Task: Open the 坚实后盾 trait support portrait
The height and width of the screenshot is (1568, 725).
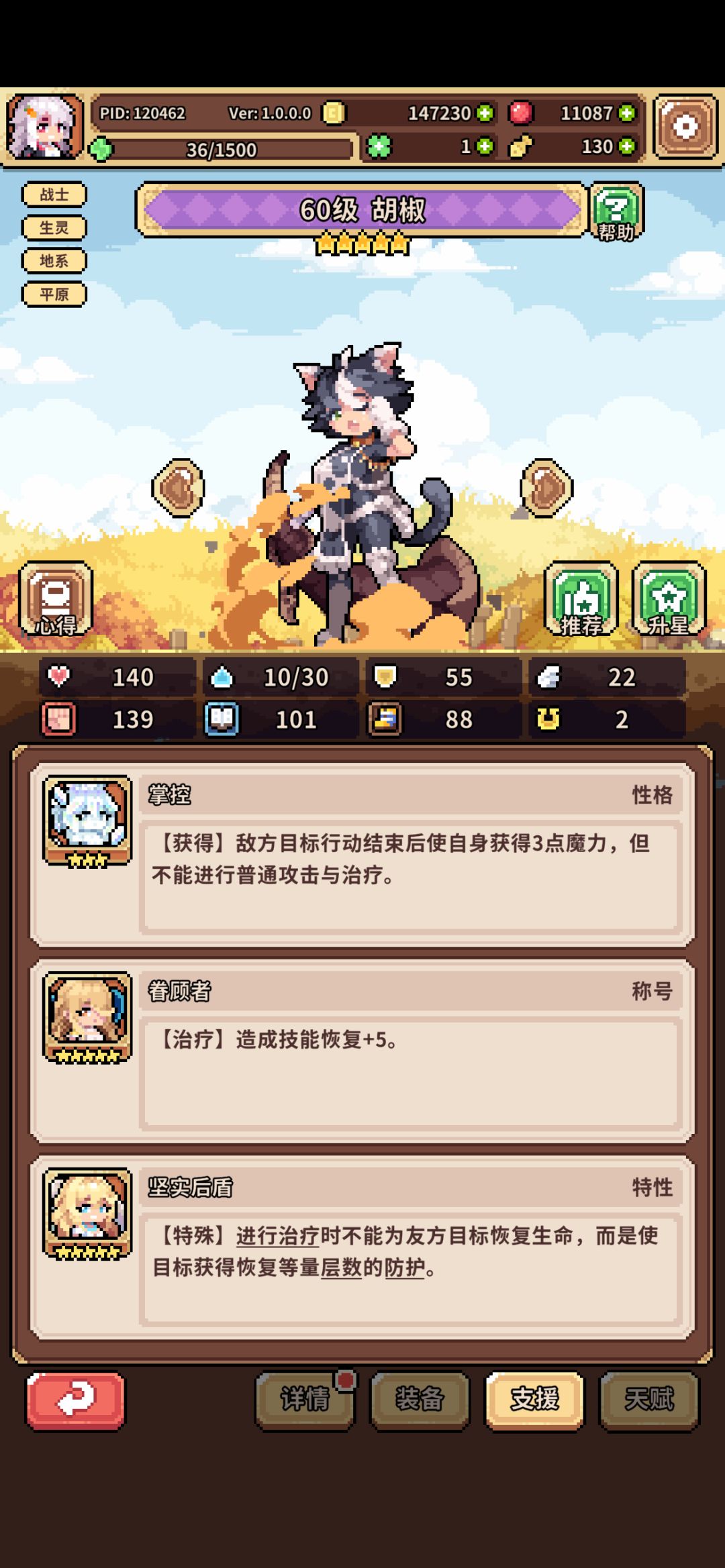Action: 87,1214
